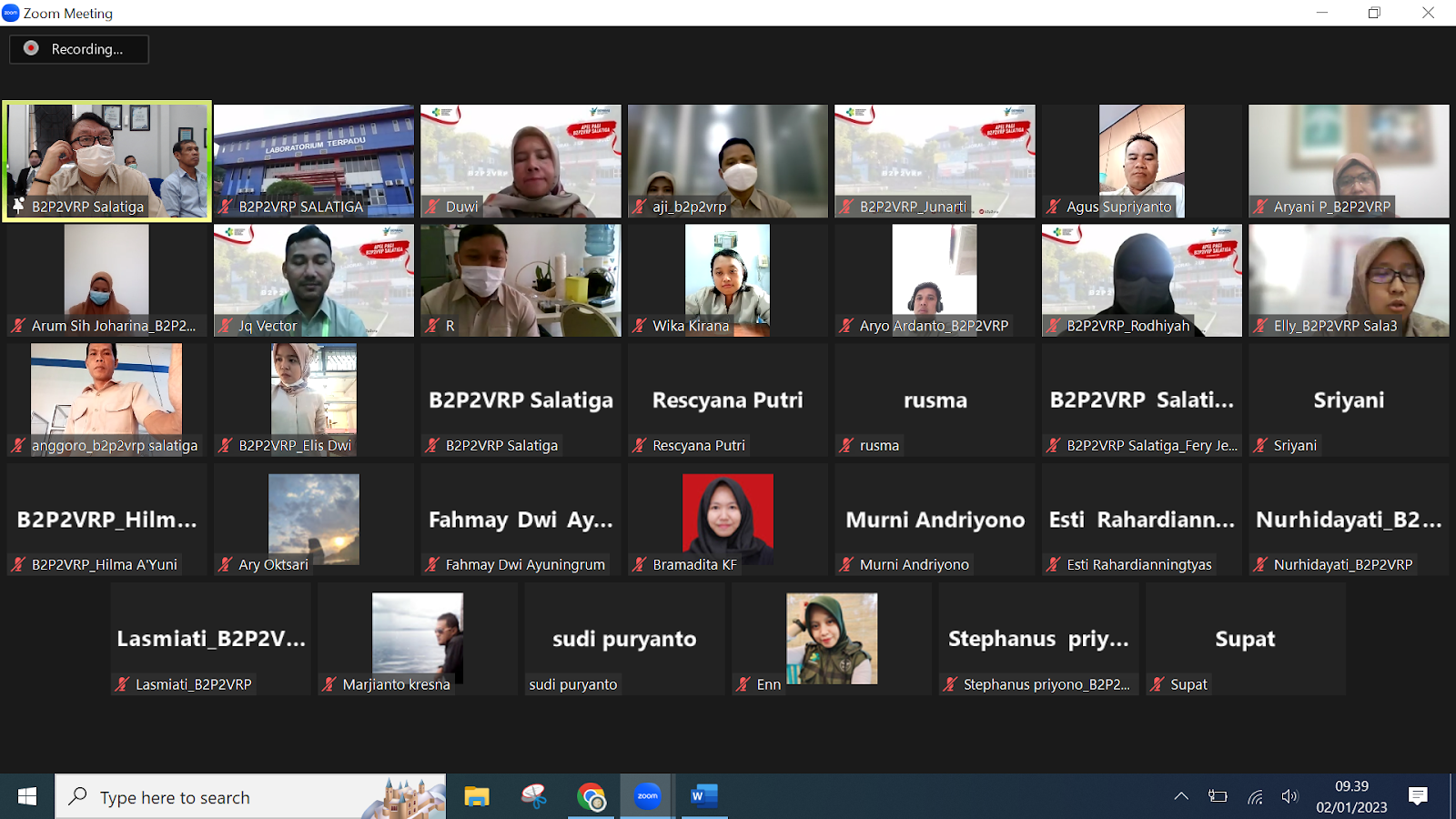Viewport: 1456px width, 819px height.
Task: Open the notification center icon
Action: coord(1418,797)
